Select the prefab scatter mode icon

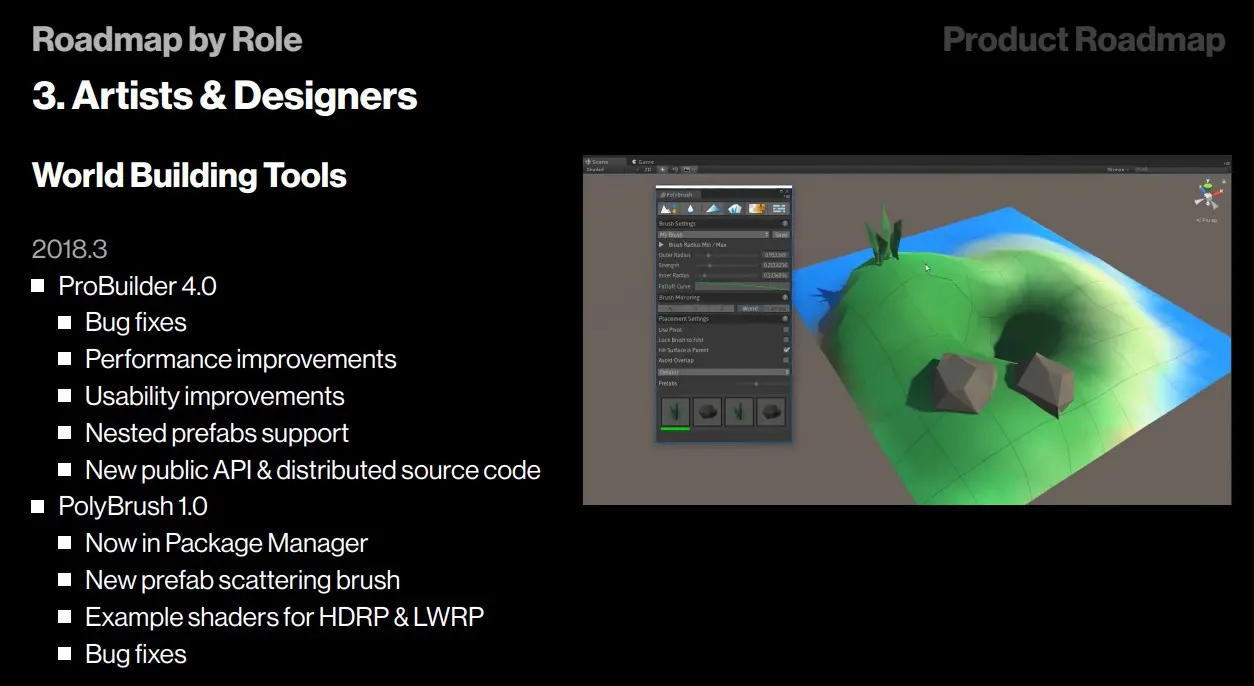pyautogui.click(x=735, y=209)
